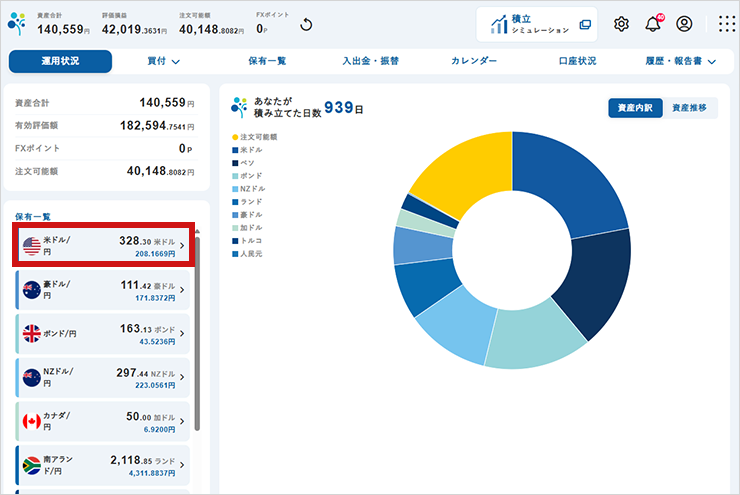Image resolution: width=740 pixels, height=495 pixels.
Task: Select the 運用状況 tab
Action: 60,61
